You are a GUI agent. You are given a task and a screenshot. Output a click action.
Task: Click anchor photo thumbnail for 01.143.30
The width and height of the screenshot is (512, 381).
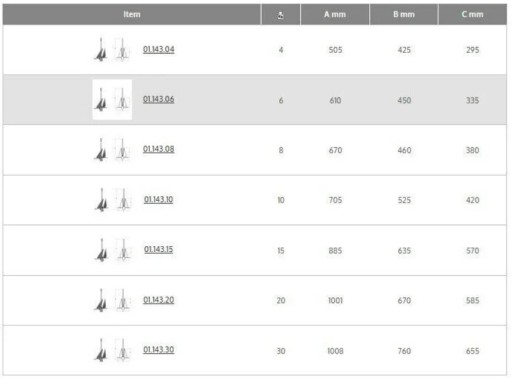(101, 350)
